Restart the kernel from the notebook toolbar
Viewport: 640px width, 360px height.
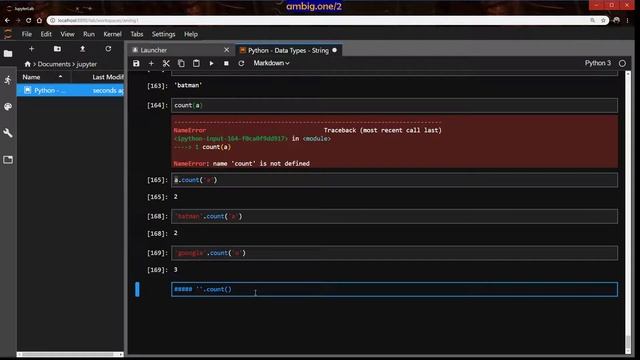[x=241, y=63]
